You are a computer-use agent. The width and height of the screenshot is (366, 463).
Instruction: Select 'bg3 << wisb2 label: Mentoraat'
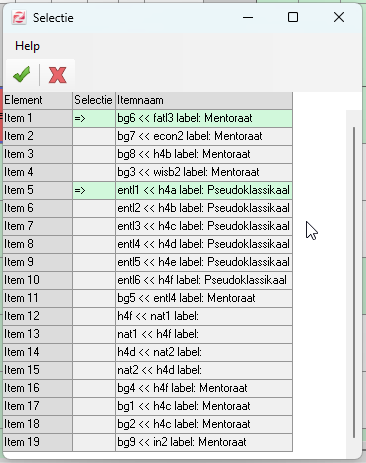tap(204, 172)
